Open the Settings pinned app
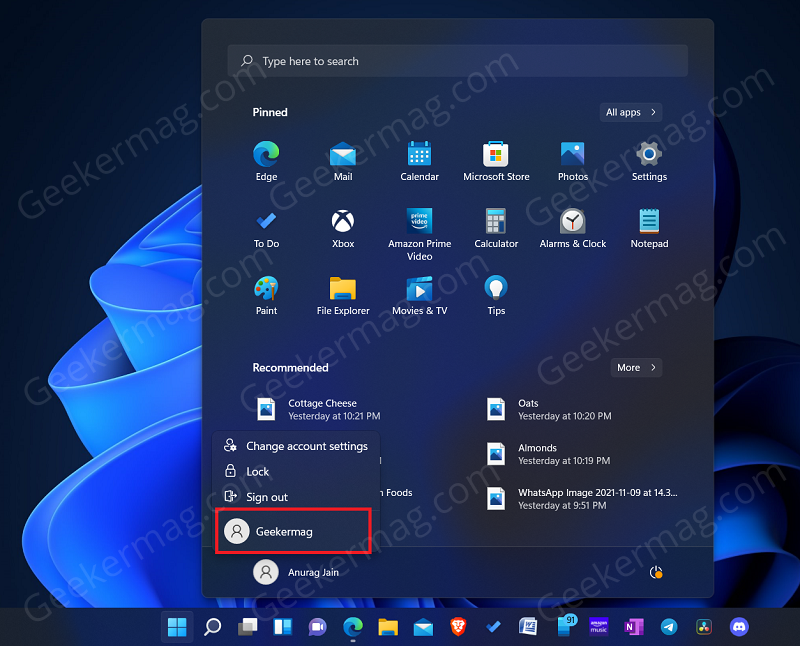Screen dimensions: 800x646 [649, 161]
